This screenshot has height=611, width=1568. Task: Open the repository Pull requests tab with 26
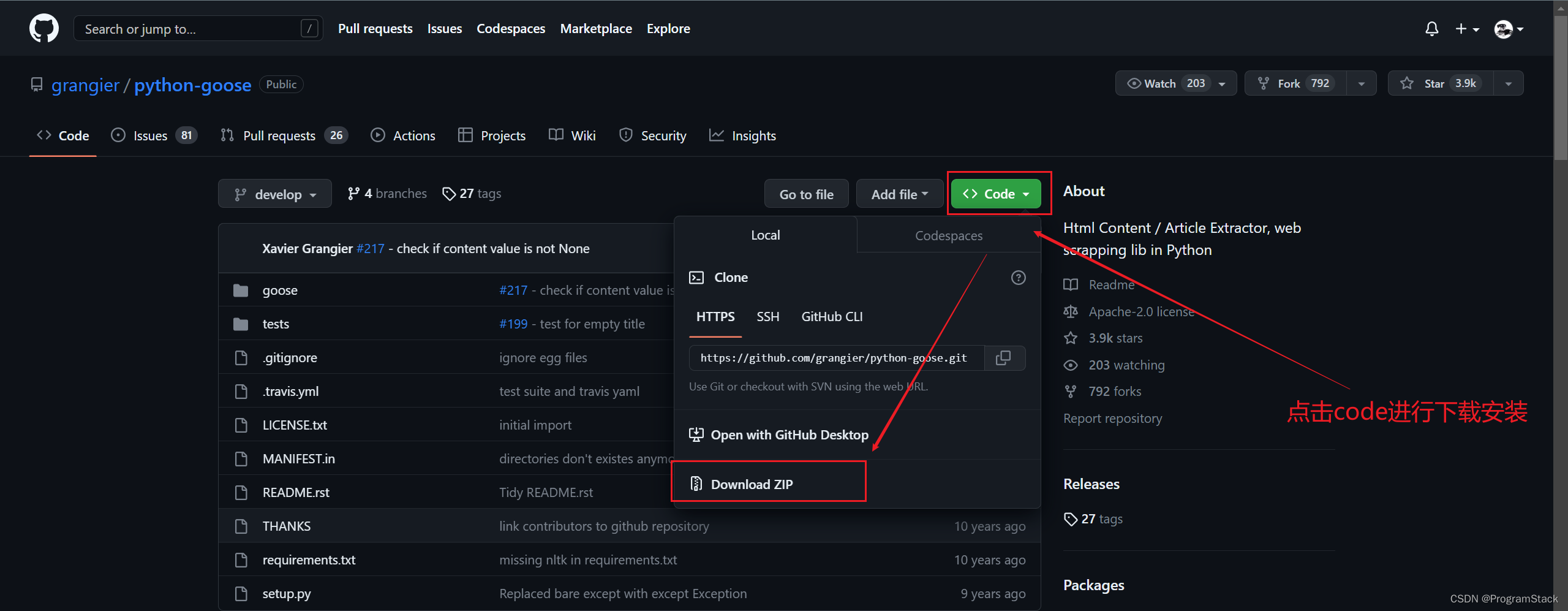[284, 135]
